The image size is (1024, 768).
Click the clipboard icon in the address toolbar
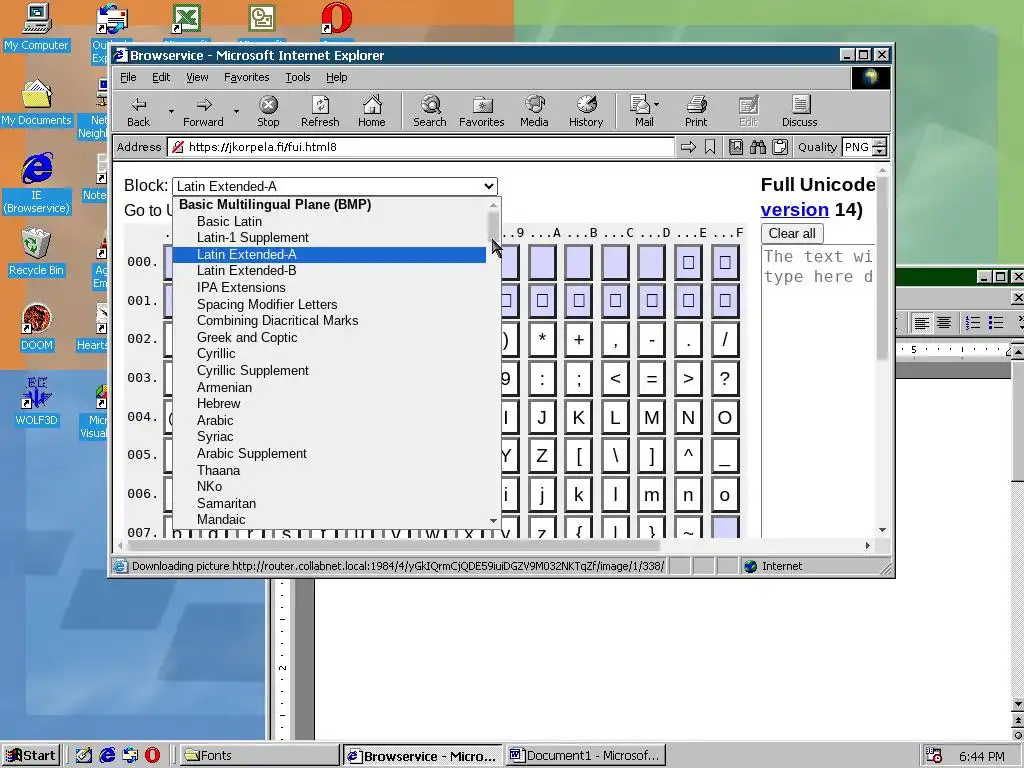(780, 147)
